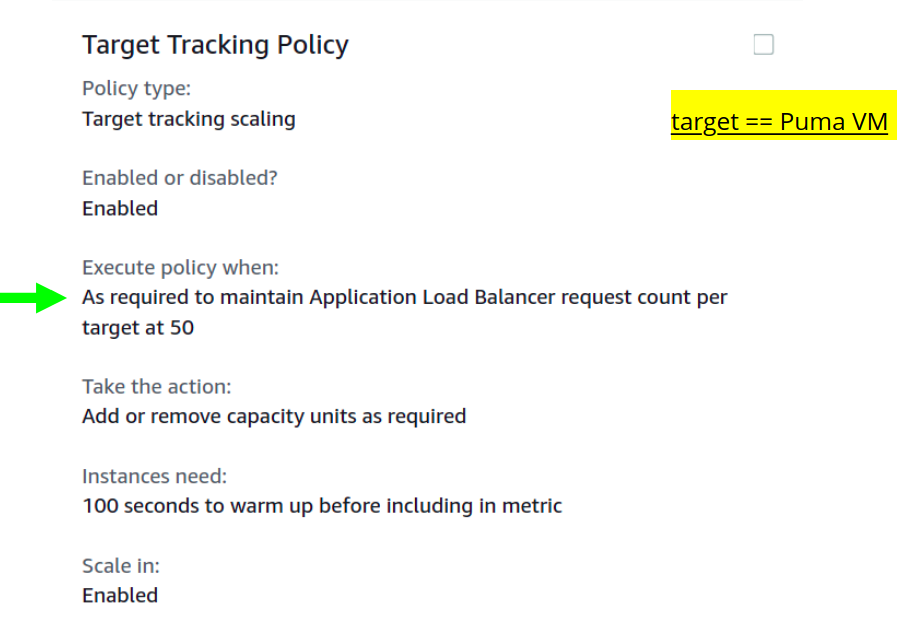Click the 'Scale in:' label
This screenshot has width=903, height=642.
pyautogui.click(x=120, y=566)
